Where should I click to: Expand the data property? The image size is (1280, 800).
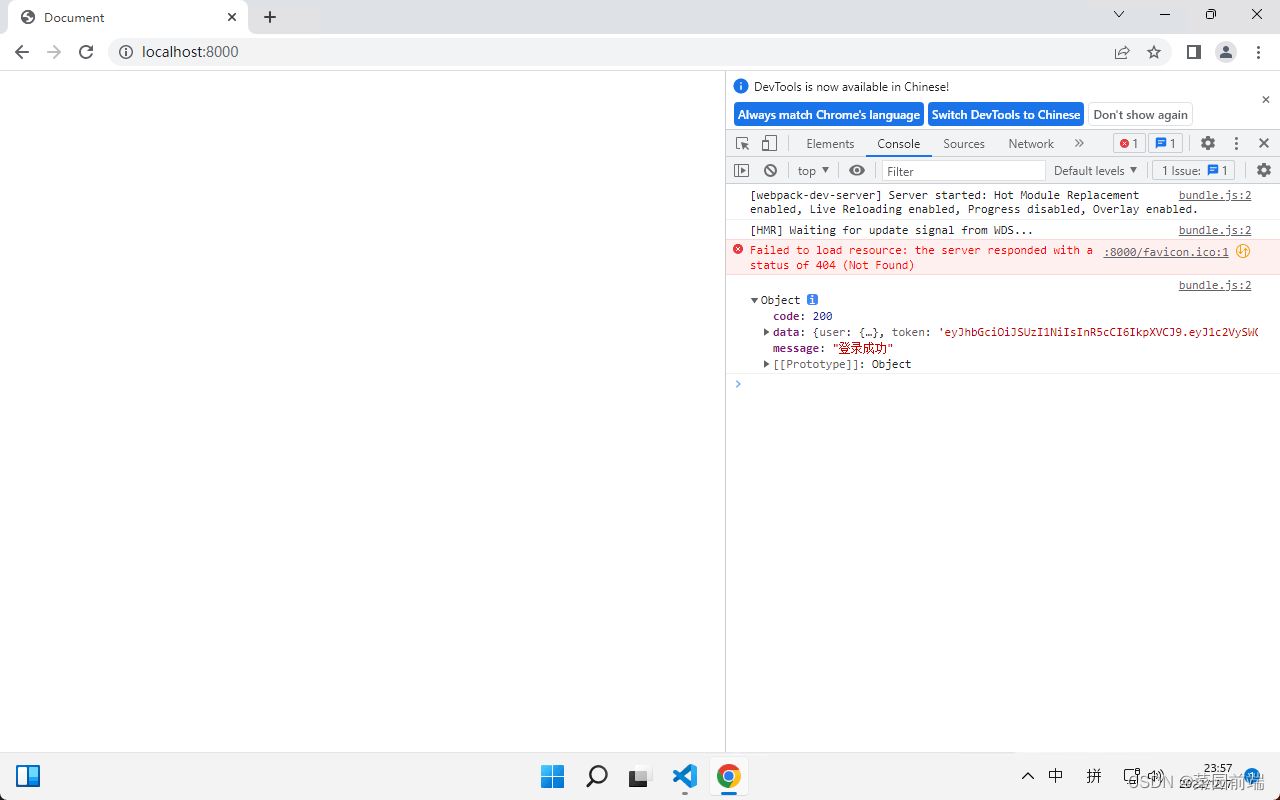pos(767,332)
